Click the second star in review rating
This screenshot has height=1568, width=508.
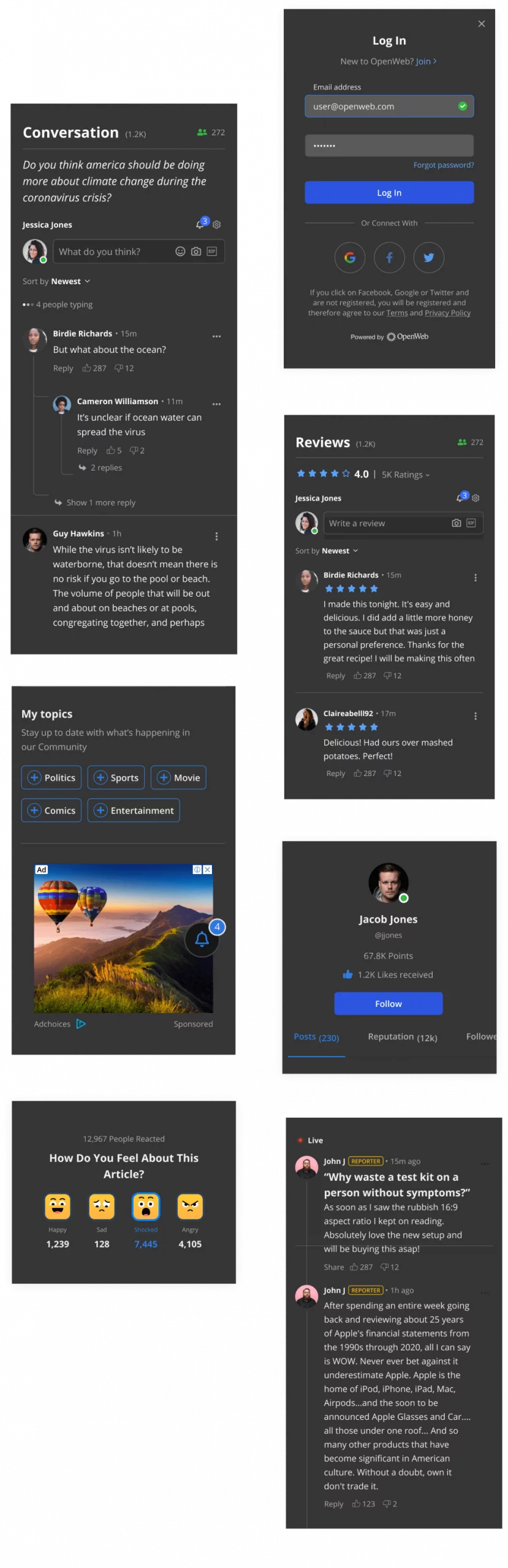[x=313, y=473]
